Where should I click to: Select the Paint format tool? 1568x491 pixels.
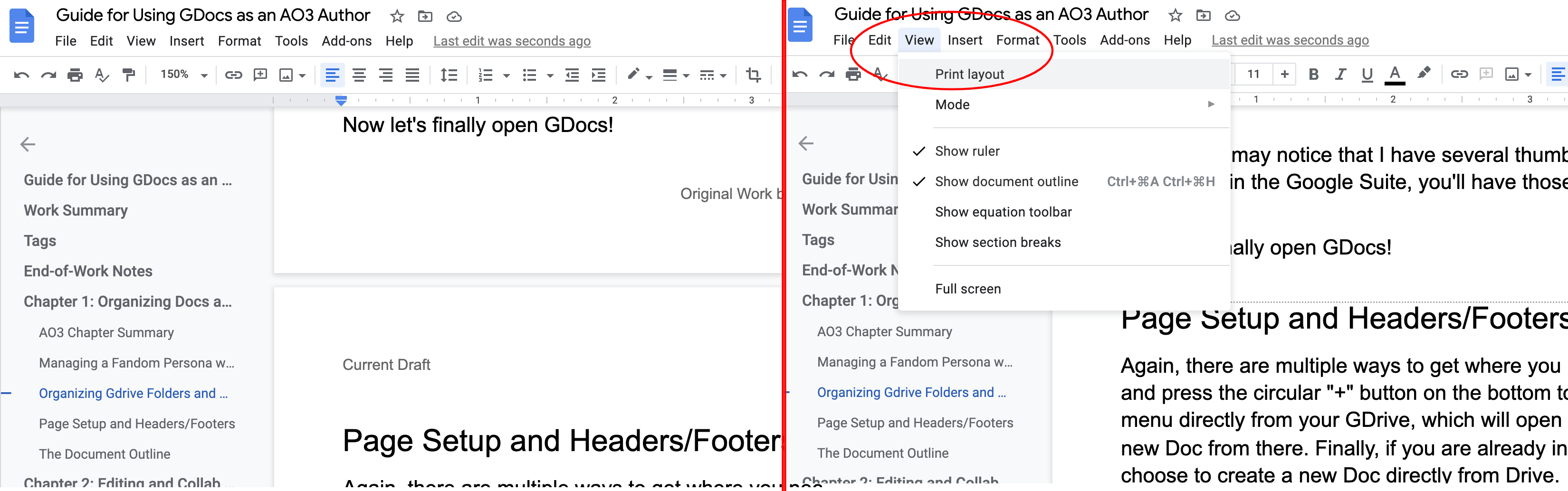pos(128,74)
